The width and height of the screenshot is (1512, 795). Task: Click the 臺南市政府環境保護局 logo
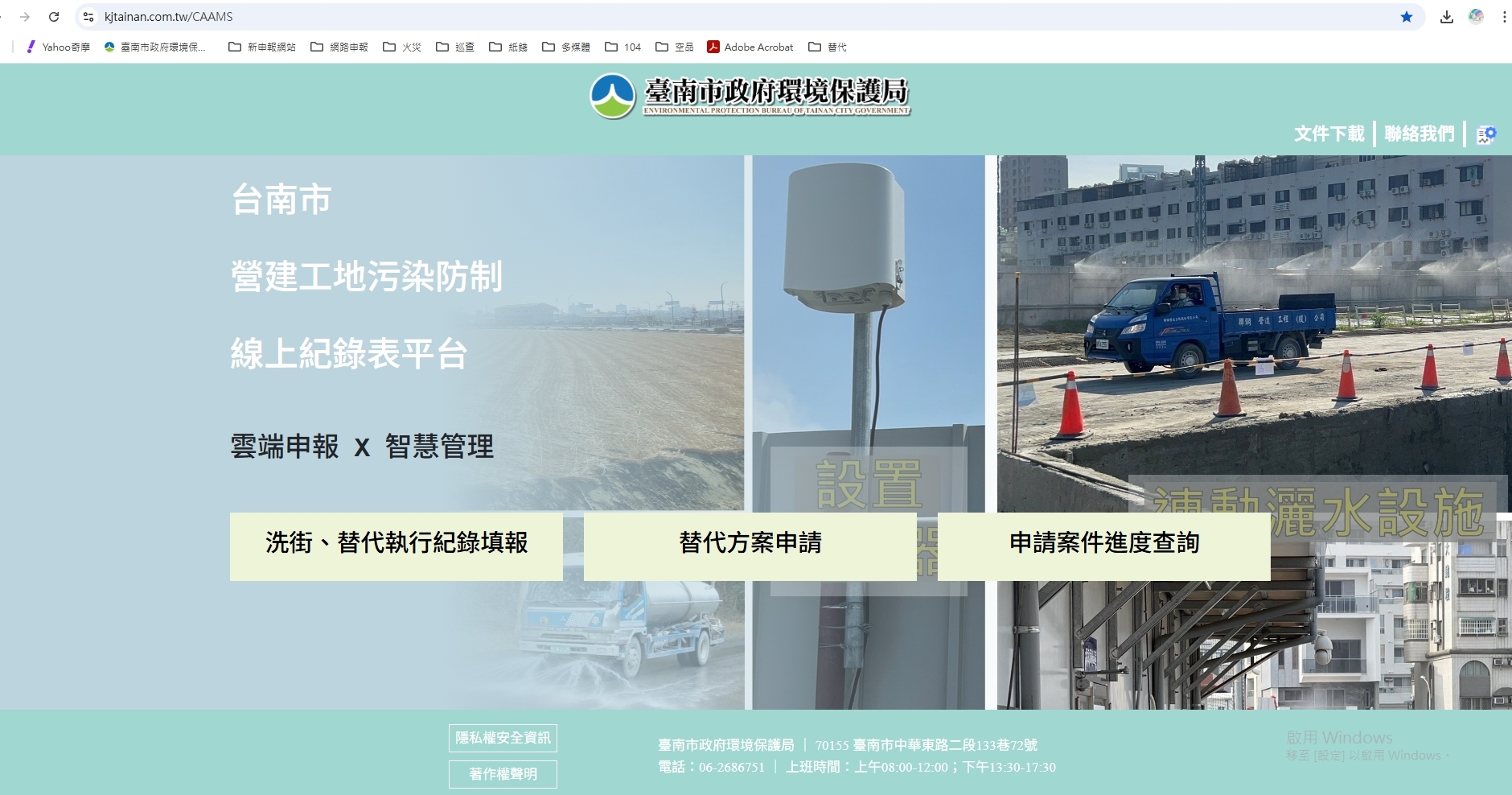click(x=750, y=97)
